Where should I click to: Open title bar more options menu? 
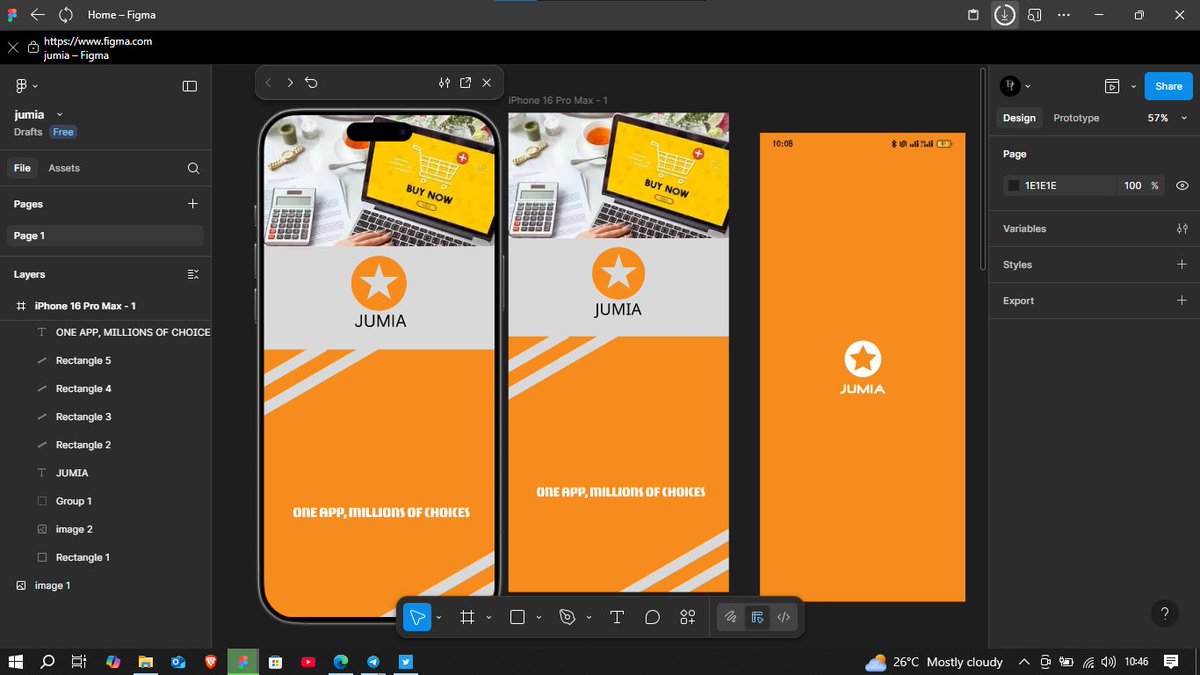[x=1064, y=15]
